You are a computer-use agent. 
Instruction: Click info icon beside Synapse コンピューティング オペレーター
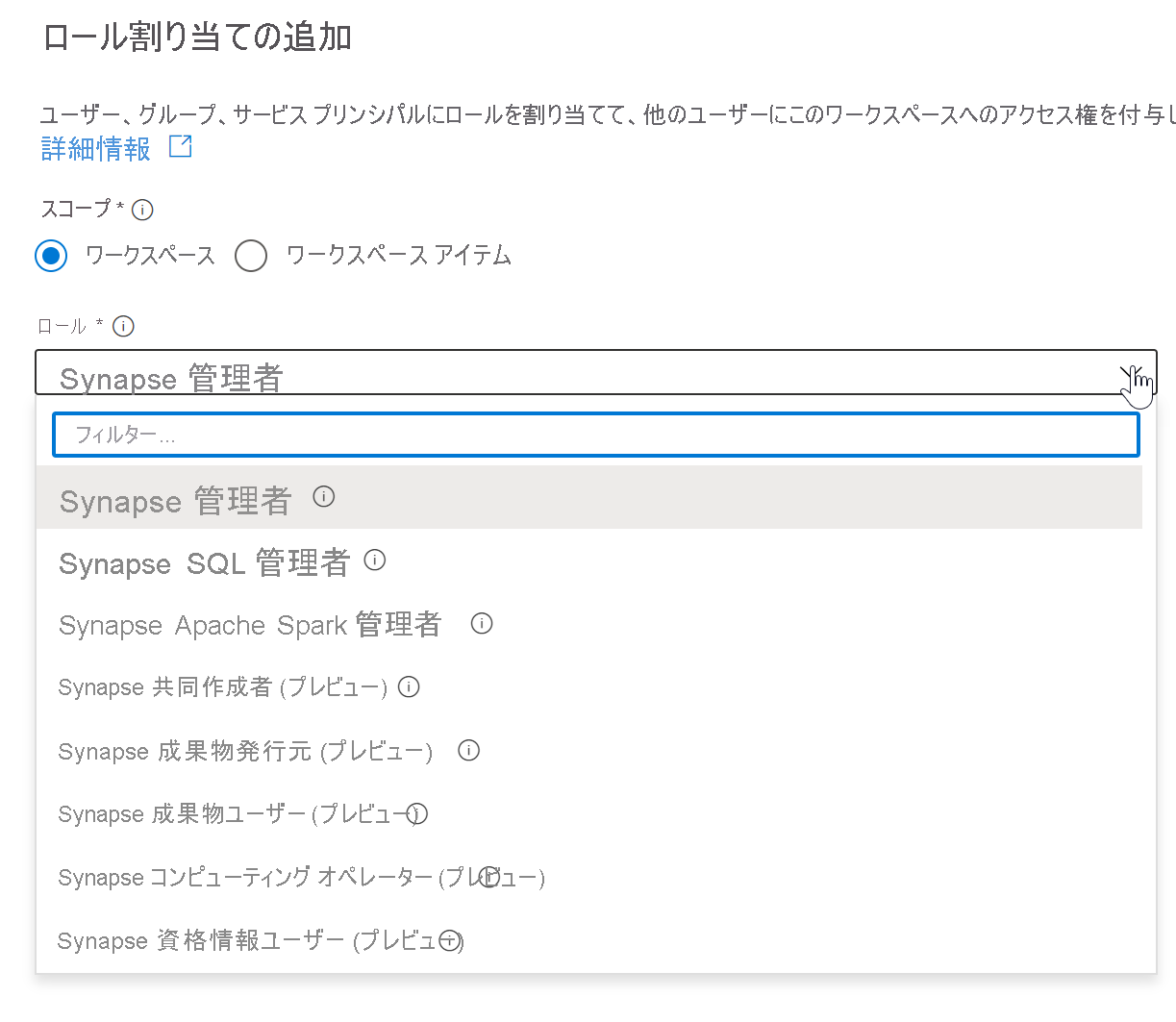pos(489,877)
